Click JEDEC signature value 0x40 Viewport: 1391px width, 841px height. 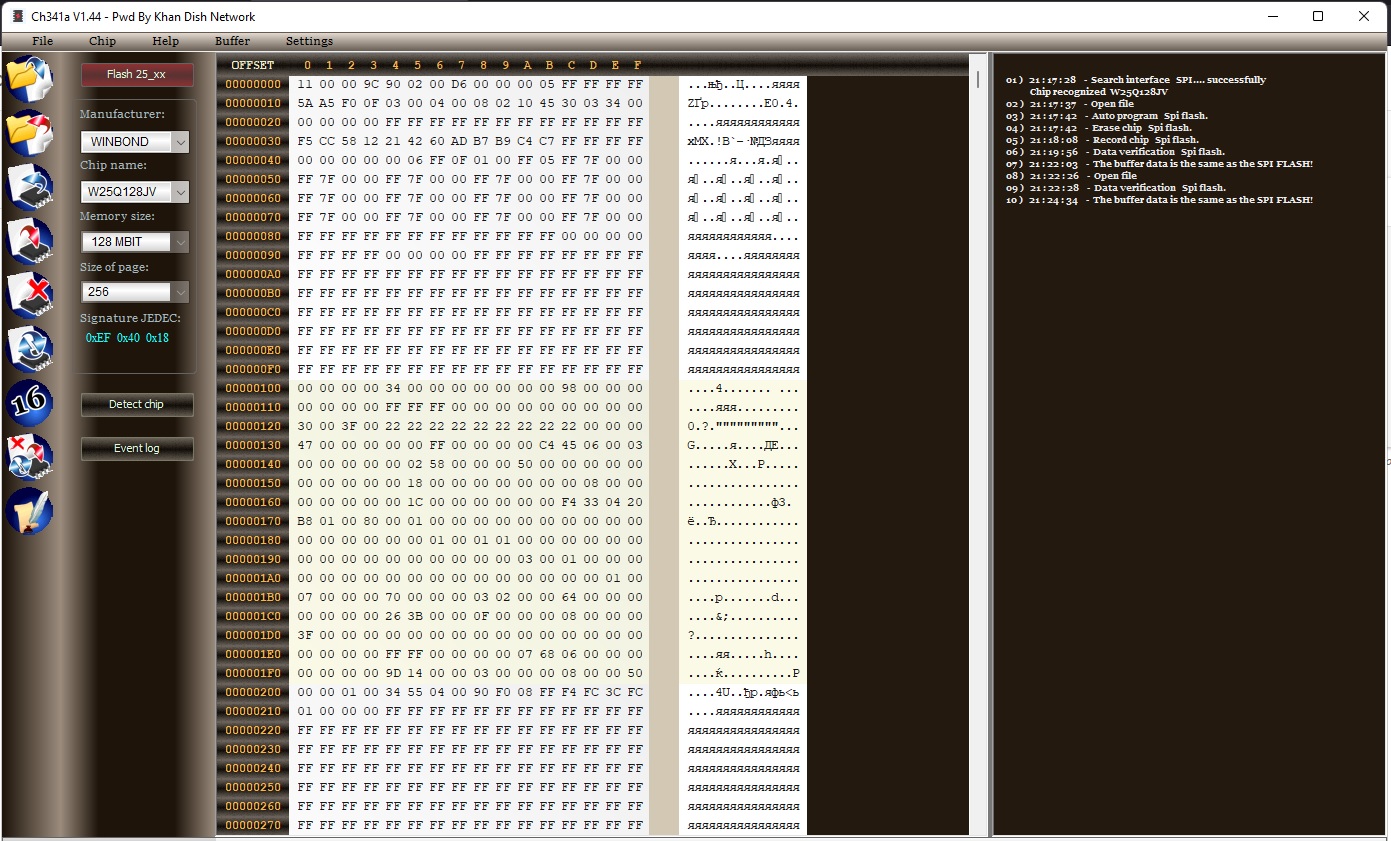[128, 338]
